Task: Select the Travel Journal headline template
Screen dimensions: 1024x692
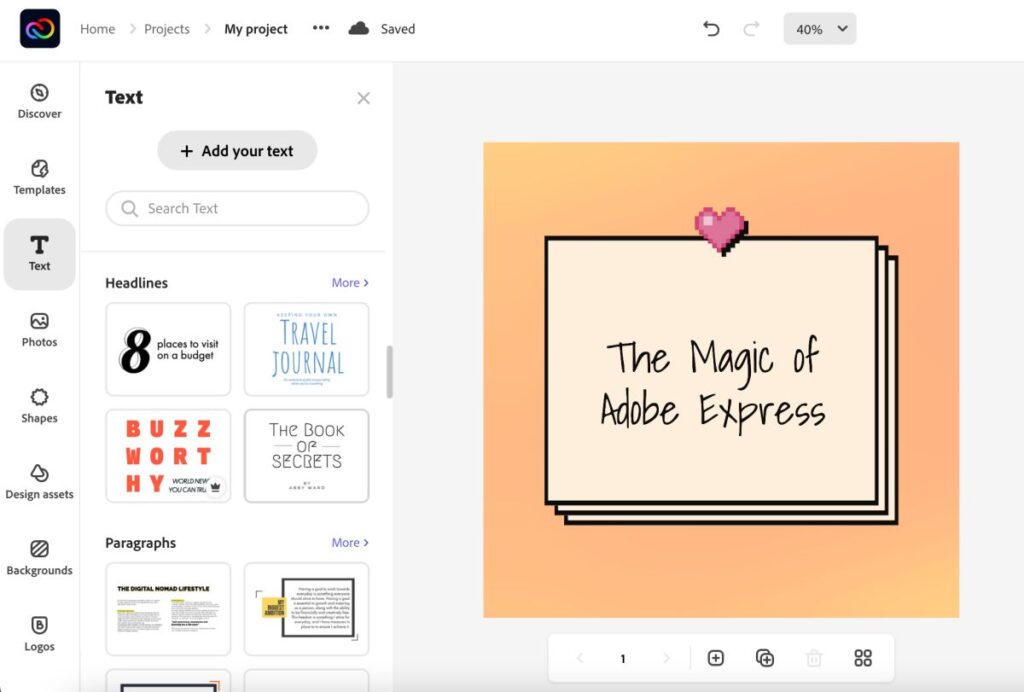Action: (x=306, y=349)
